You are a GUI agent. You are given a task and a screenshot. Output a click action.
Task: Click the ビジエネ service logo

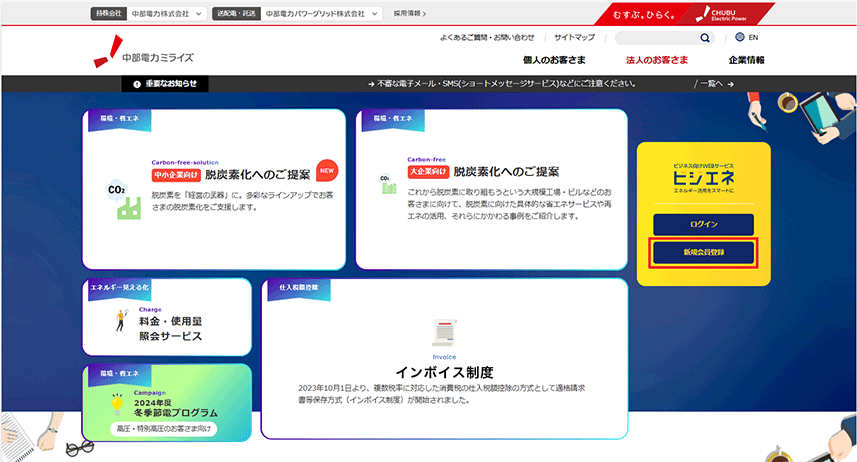703,178
